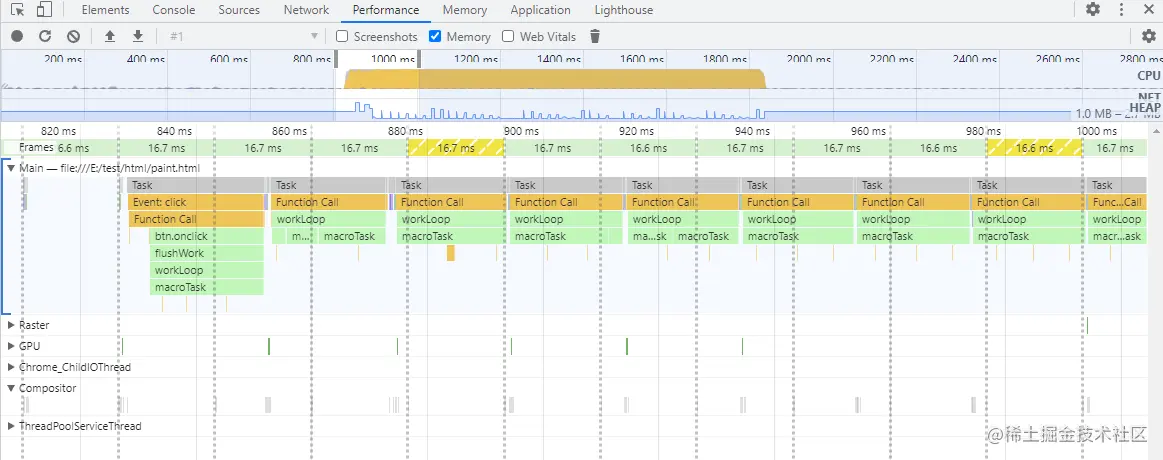Click the right overview selection handle

pos(419,59)
